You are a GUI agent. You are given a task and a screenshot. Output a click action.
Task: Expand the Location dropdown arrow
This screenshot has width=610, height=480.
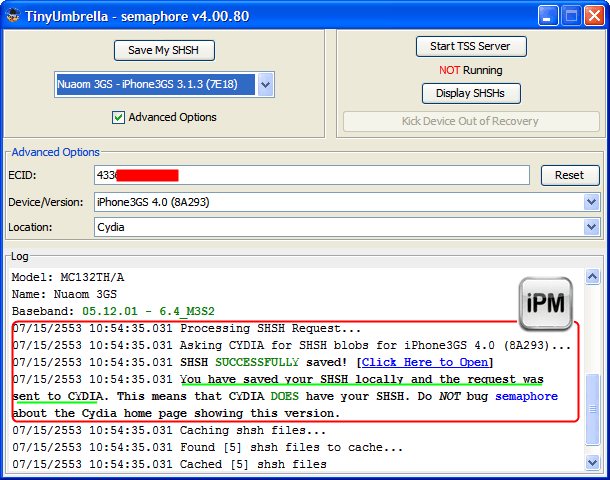tap(591, 227)
